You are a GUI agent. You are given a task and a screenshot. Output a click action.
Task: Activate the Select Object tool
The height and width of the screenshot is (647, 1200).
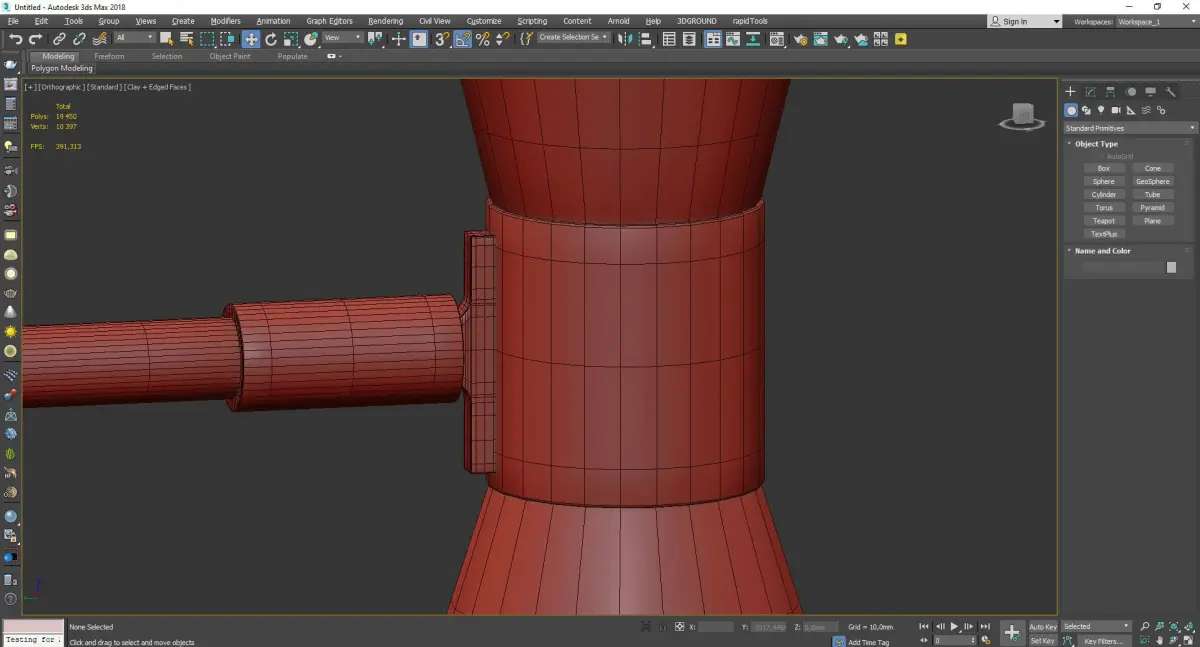[x=166, y=39]
